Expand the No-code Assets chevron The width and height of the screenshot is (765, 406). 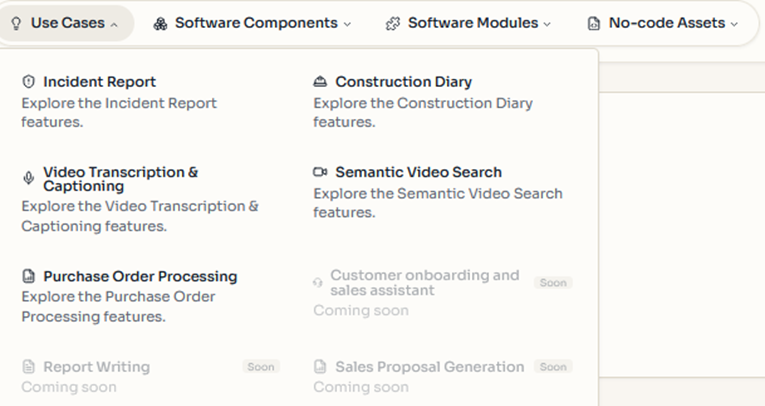pos(734,24)
